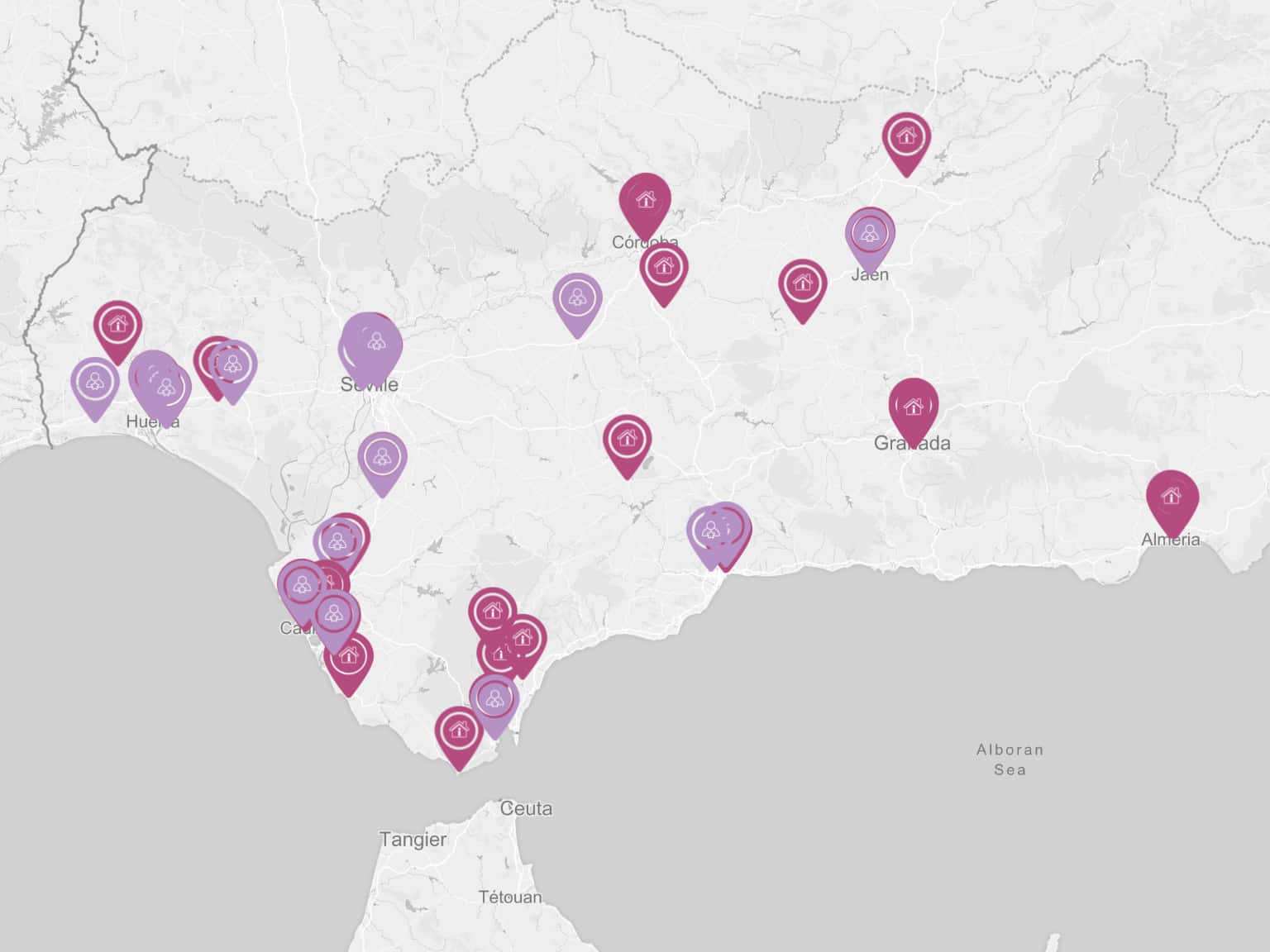Click the people pin south of Seville
Viewport: 1270px width, 952px height.
point(382,458)
